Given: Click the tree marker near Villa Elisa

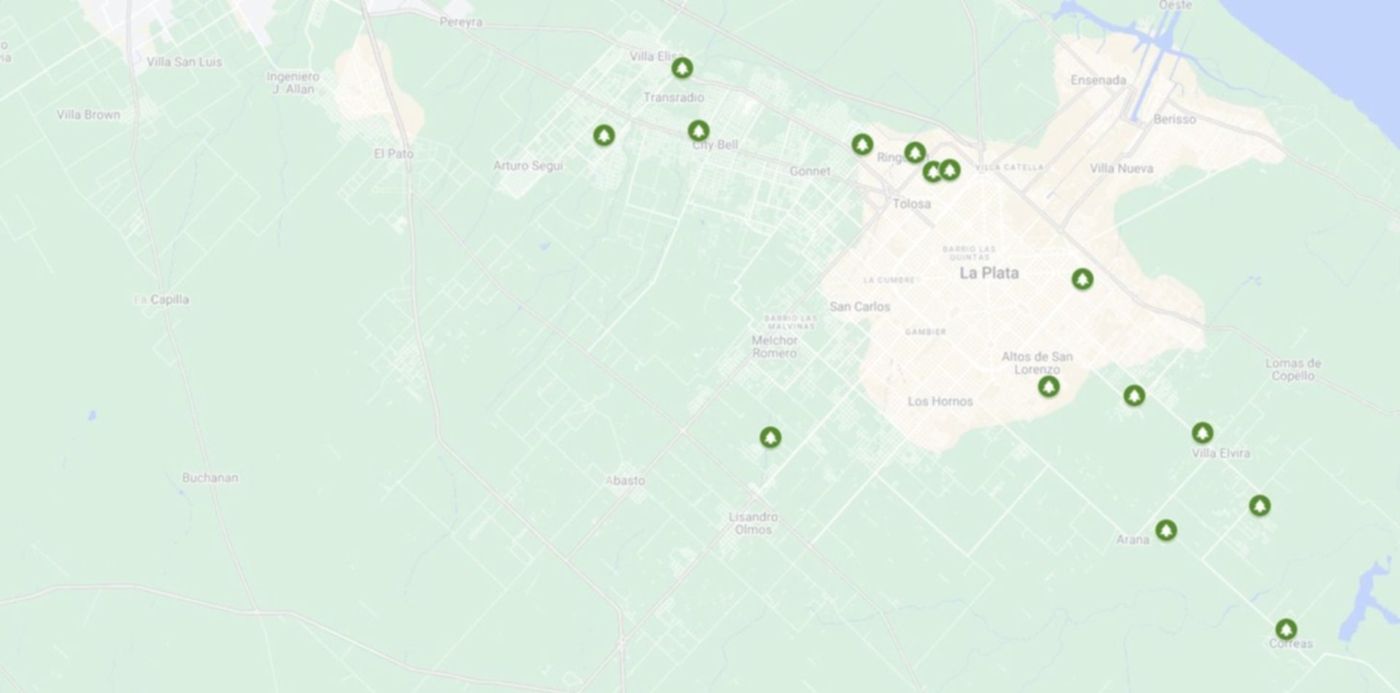Looking at the screenshot, I should [682, 68].
